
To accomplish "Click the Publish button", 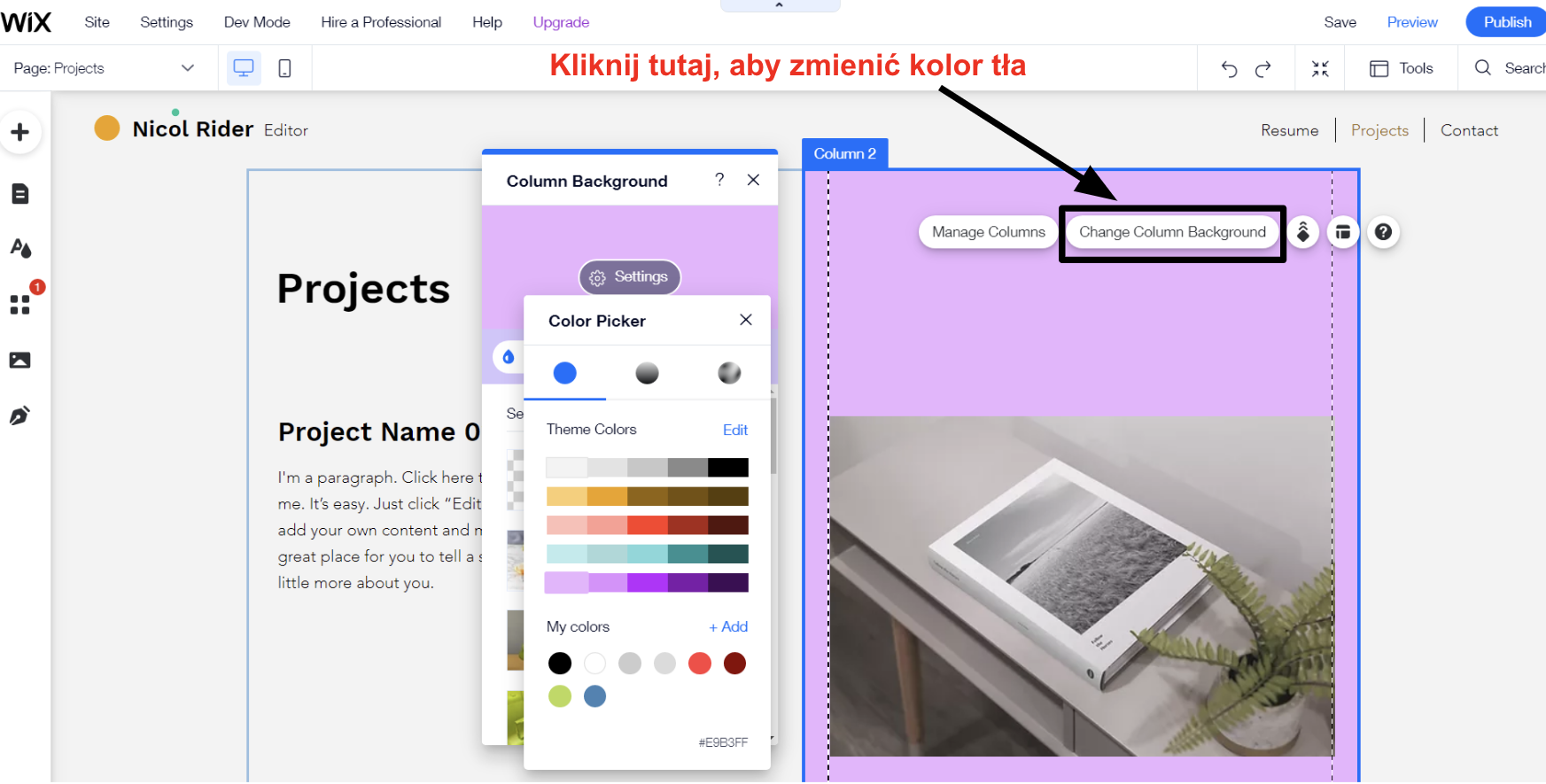I will 1507,22.
